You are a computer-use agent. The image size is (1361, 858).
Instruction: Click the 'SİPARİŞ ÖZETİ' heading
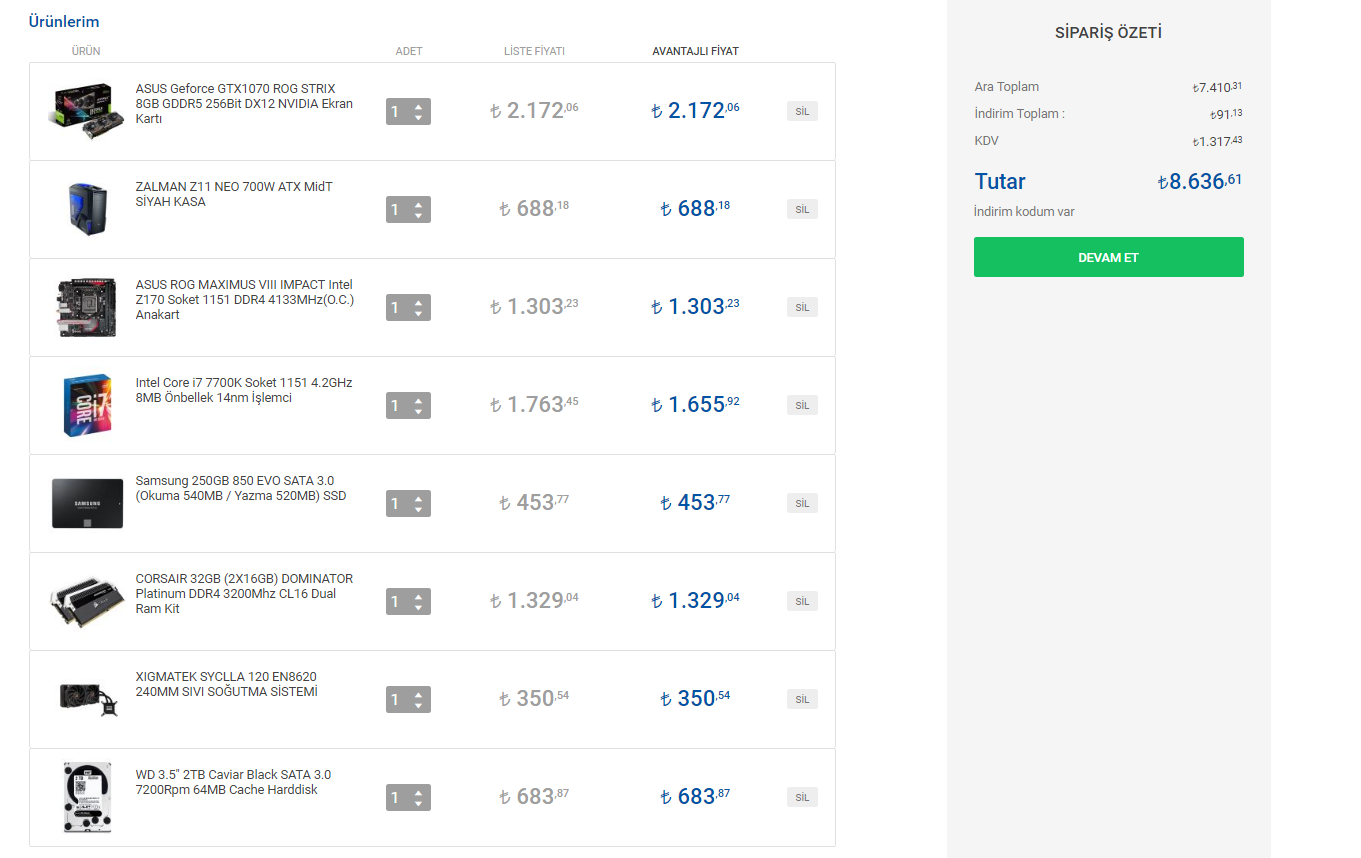click(1108, 33)
